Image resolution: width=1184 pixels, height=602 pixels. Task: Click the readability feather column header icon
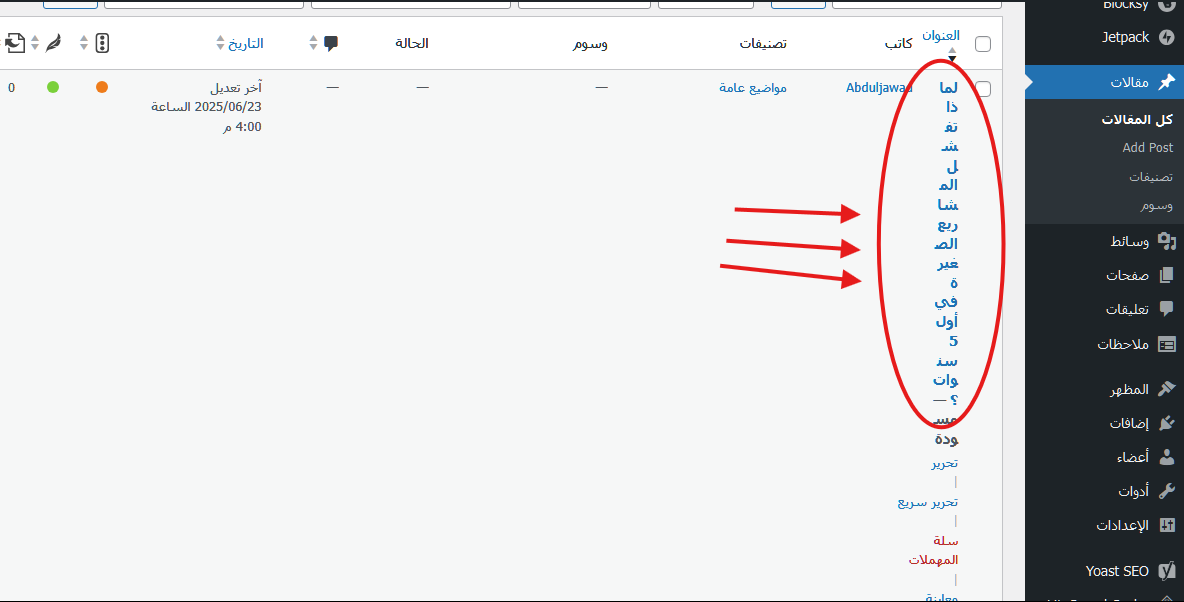(x=53, y=43)
